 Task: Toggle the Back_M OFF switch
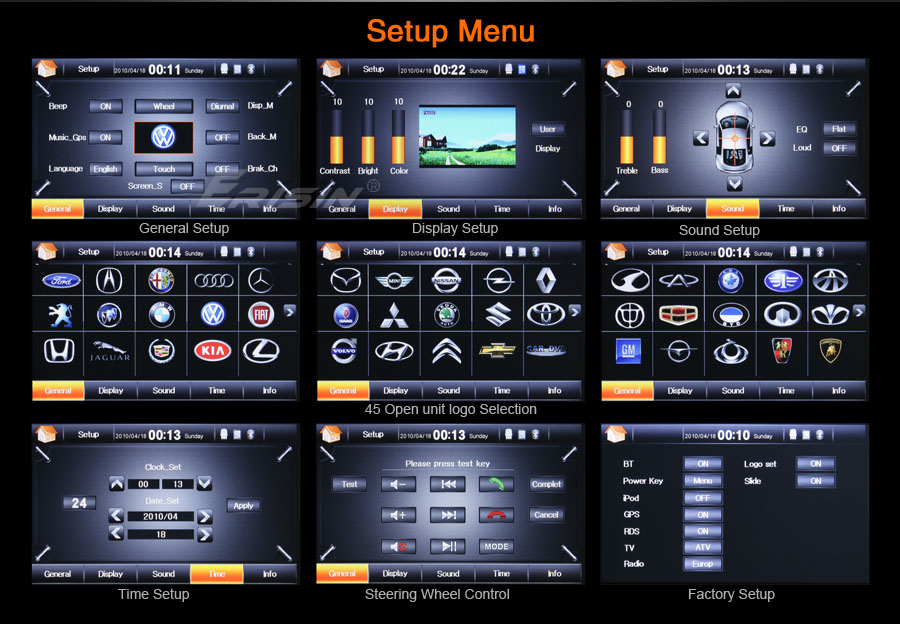pyautogui.click(x=222, y=138)
